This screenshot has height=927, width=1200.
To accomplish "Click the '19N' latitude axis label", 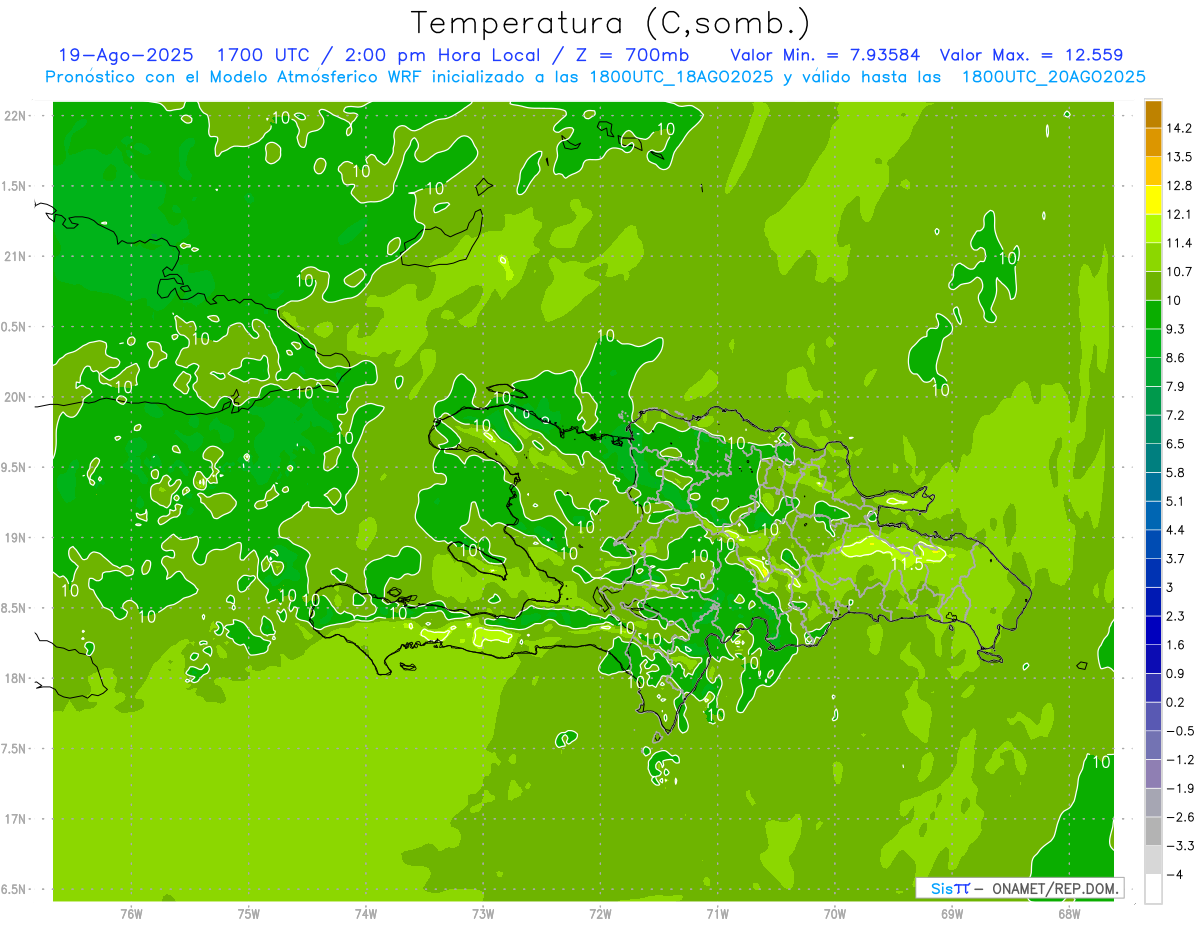I will click(17, 538).
